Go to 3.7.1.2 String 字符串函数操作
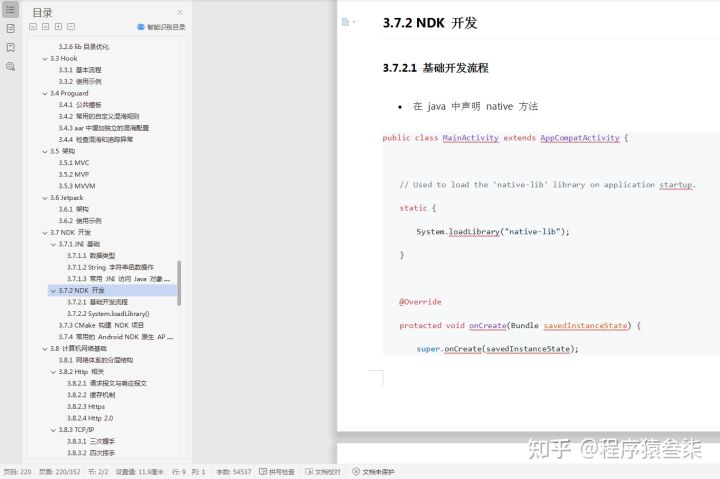720x479 pixels. tap(110, 267)
